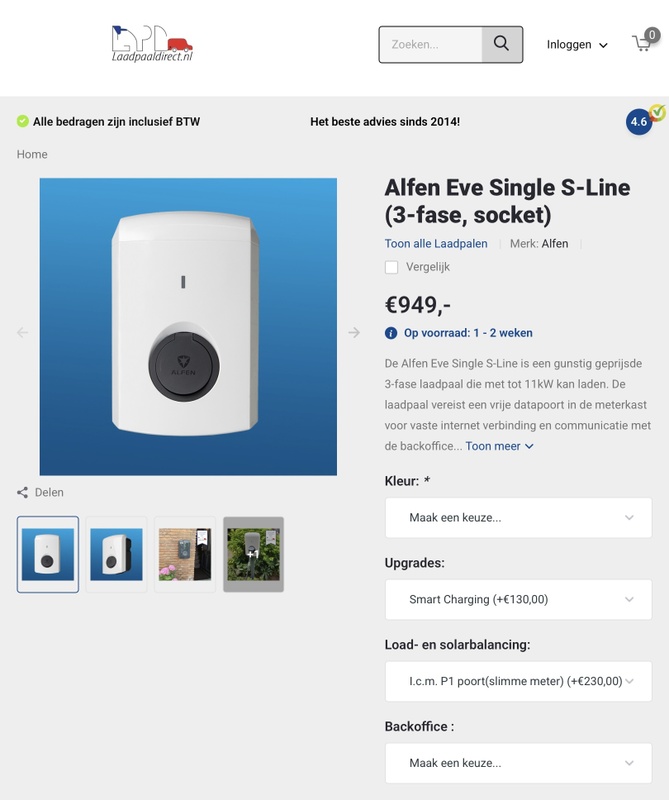Click the Delen share icon
Screen dimensions: 669x800
pos(23,492)
